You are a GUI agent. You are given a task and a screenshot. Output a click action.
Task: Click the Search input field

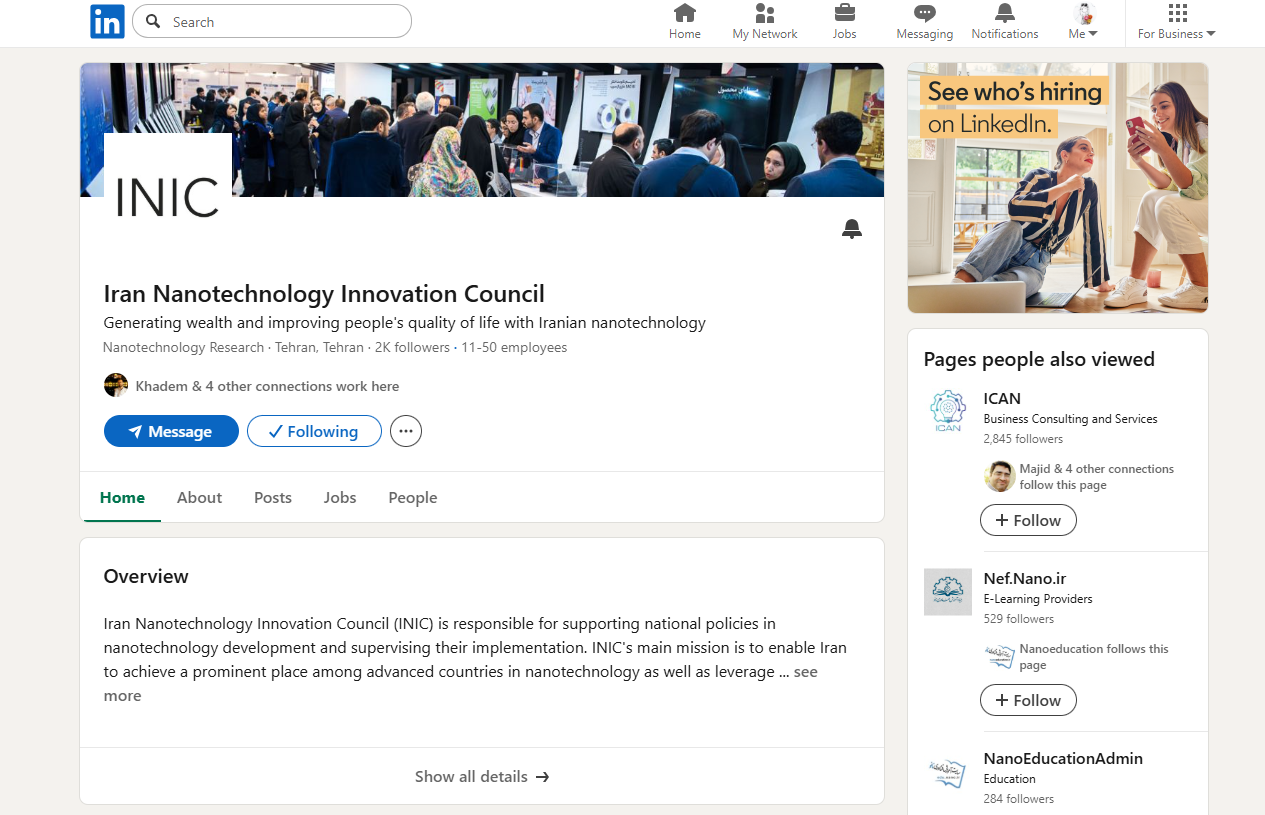click(285, 22)
